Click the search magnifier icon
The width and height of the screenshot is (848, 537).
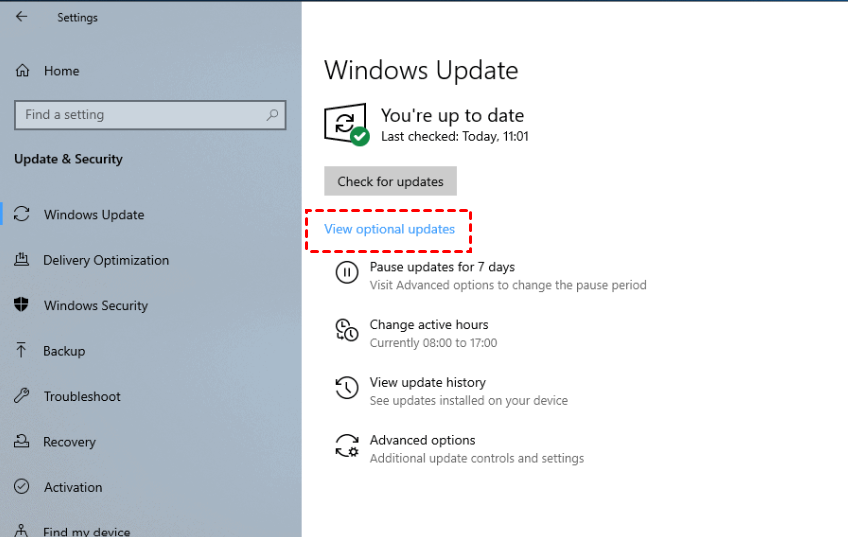(x=273, y=115)
